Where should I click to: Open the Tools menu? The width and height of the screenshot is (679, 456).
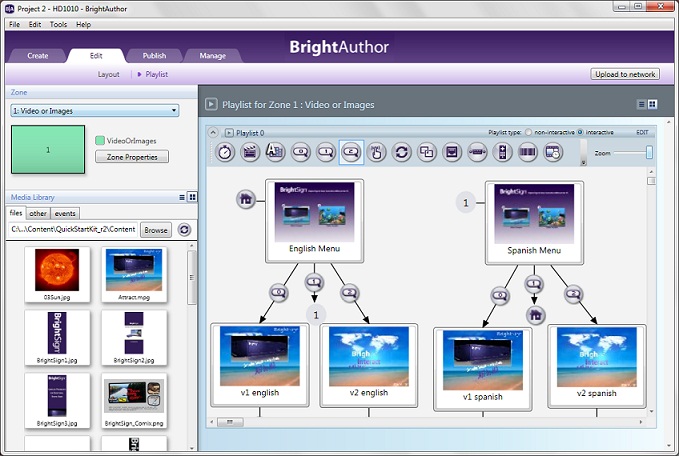point(58,24)
